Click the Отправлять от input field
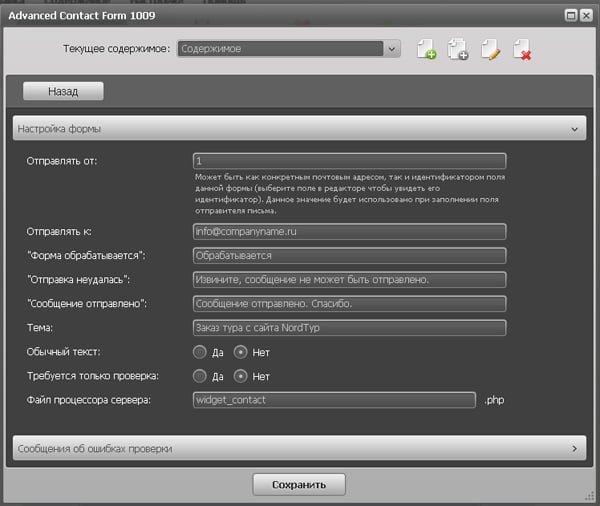Image resolution: width=600 pixels, height=506 pixels. [x=349, y=161]
